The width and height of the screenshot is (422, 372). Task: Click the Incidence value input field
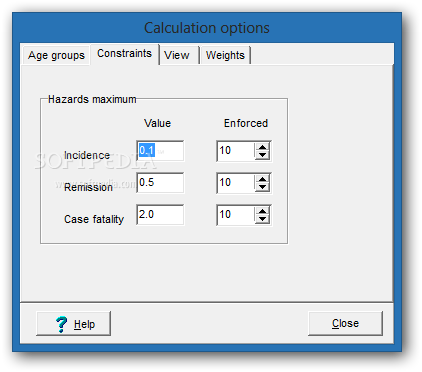(x=160, y=151)
